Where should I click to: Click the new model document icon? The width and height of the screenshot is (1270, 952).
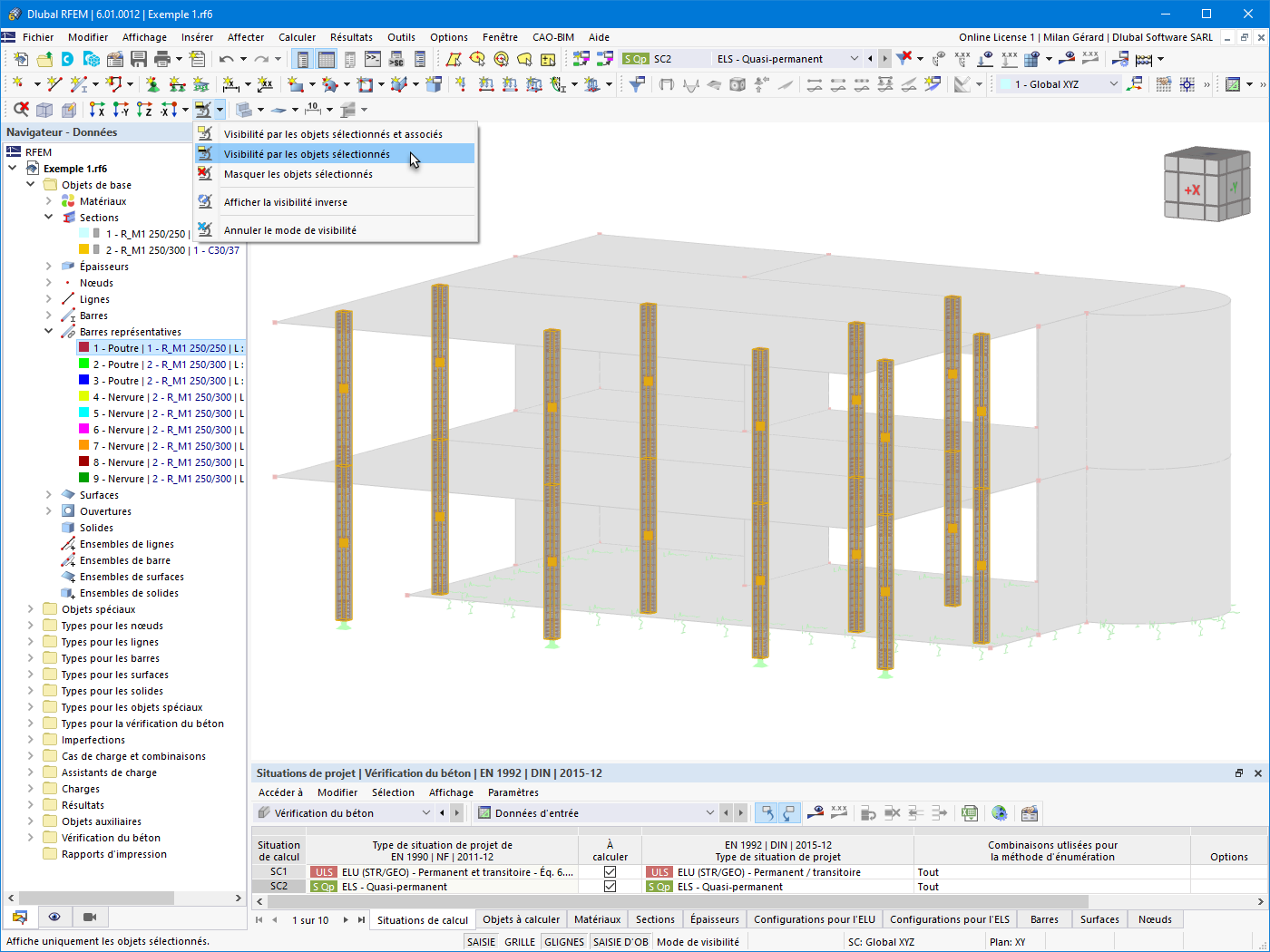click(20, 59)
